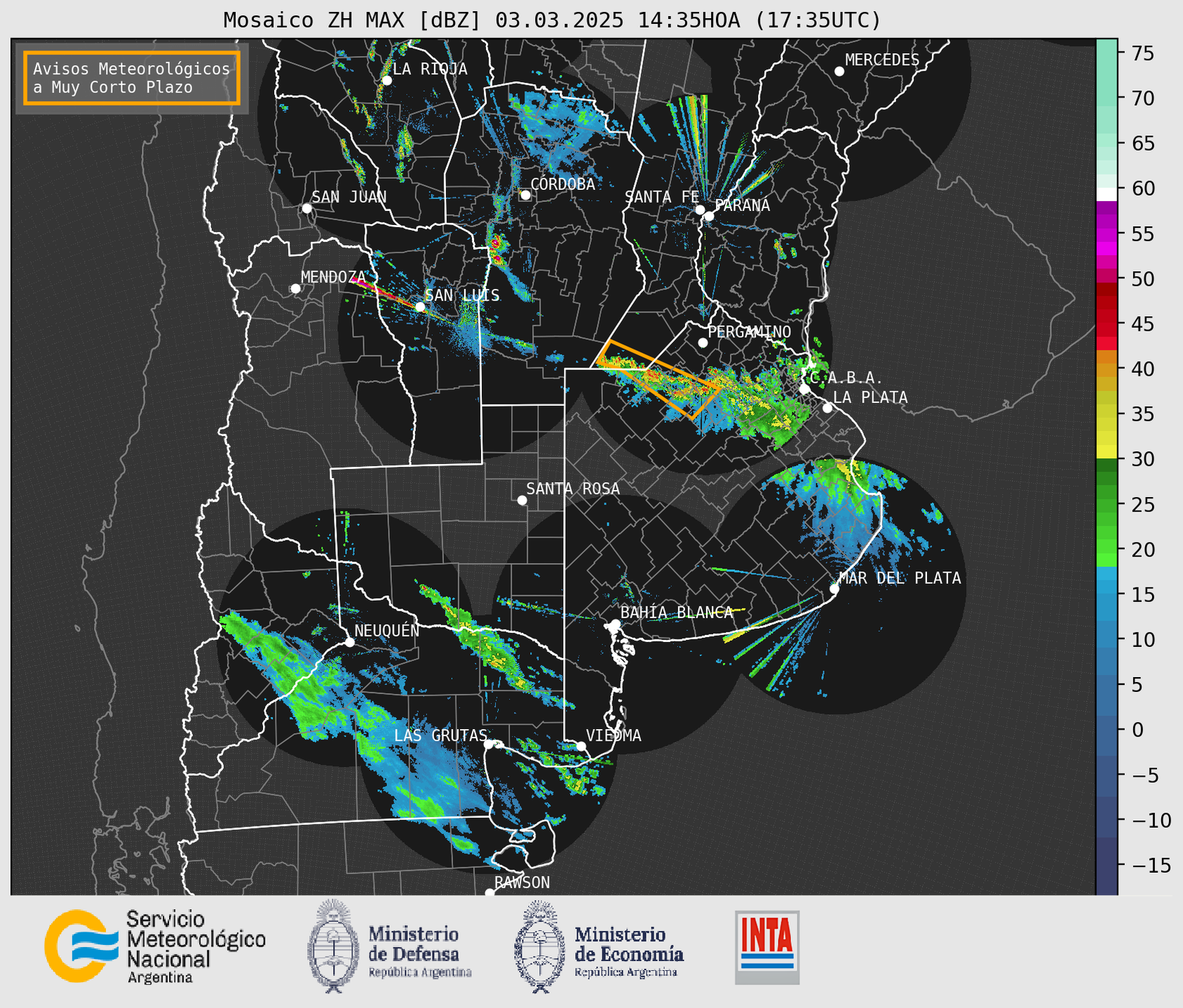Click the Servicio Meteorológico Nacional logo
The image size is (1183, 1008).
[x=155, y=946]
